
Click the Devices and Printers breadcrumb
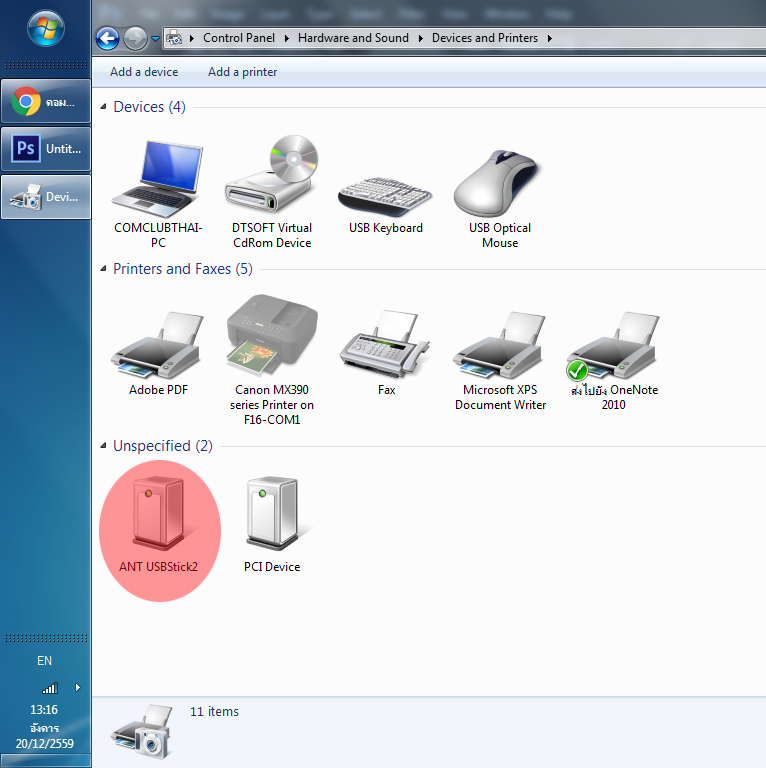(484, 38)
